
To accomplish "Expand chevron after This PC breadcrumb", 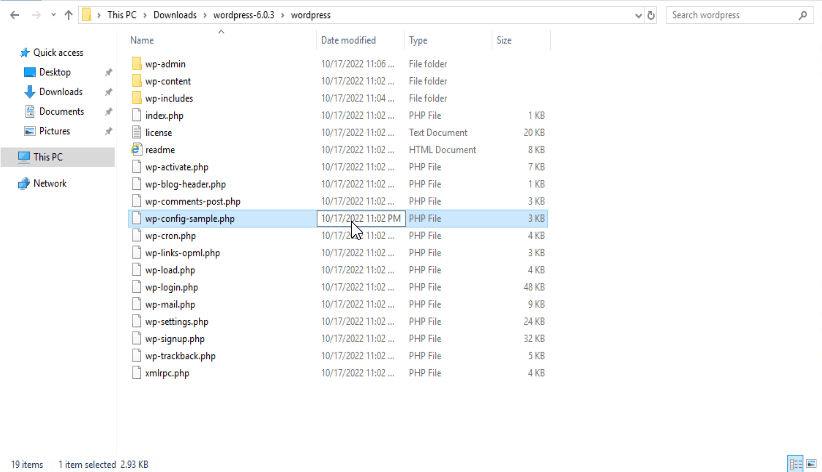I will click(x=145, y=15).
